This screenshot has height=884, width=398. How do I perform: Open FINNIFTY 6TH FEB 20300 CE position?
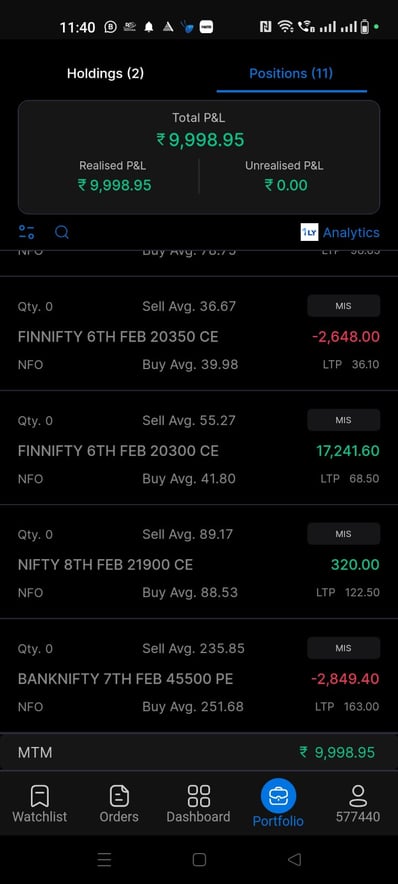[199, 448]
